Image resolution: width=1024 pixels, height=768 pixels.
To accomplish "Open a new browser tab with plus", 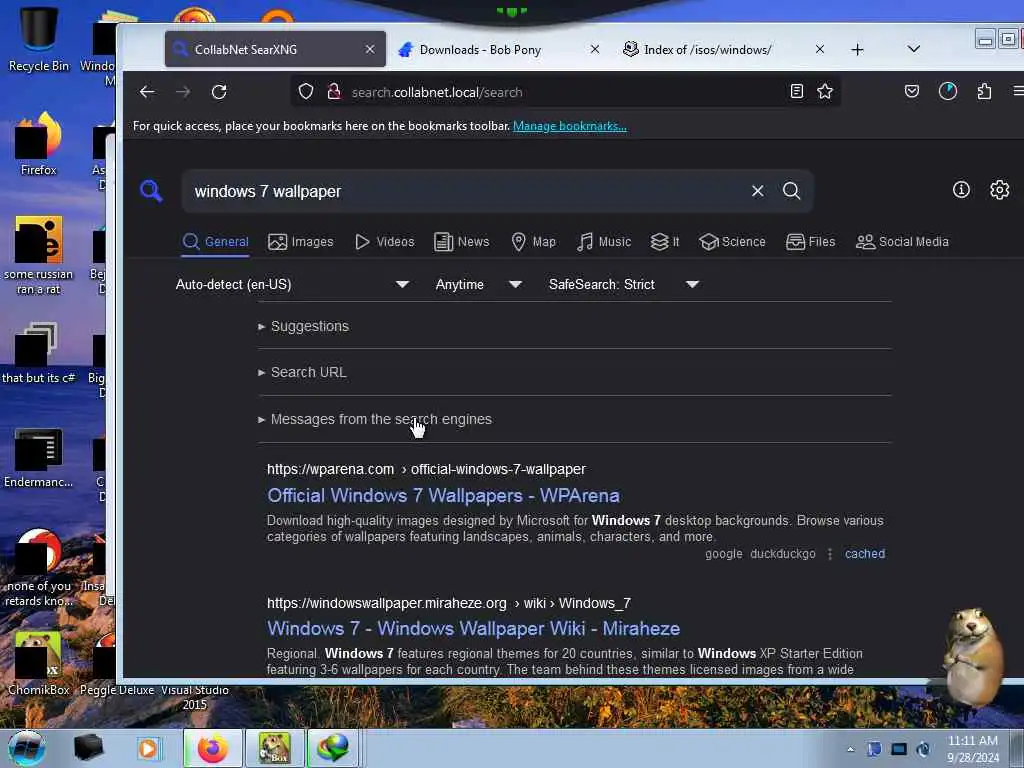I will 857,50.
